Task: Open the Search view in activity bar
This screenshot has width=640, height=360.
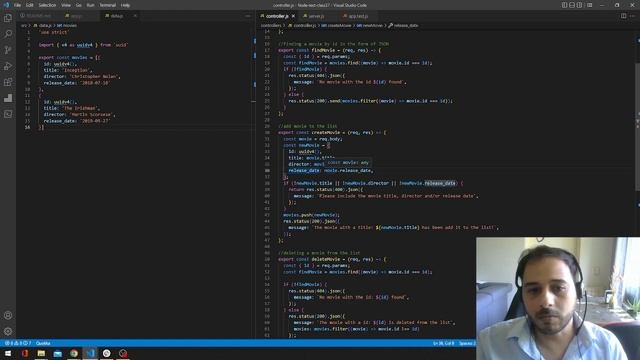Action: 8,34
